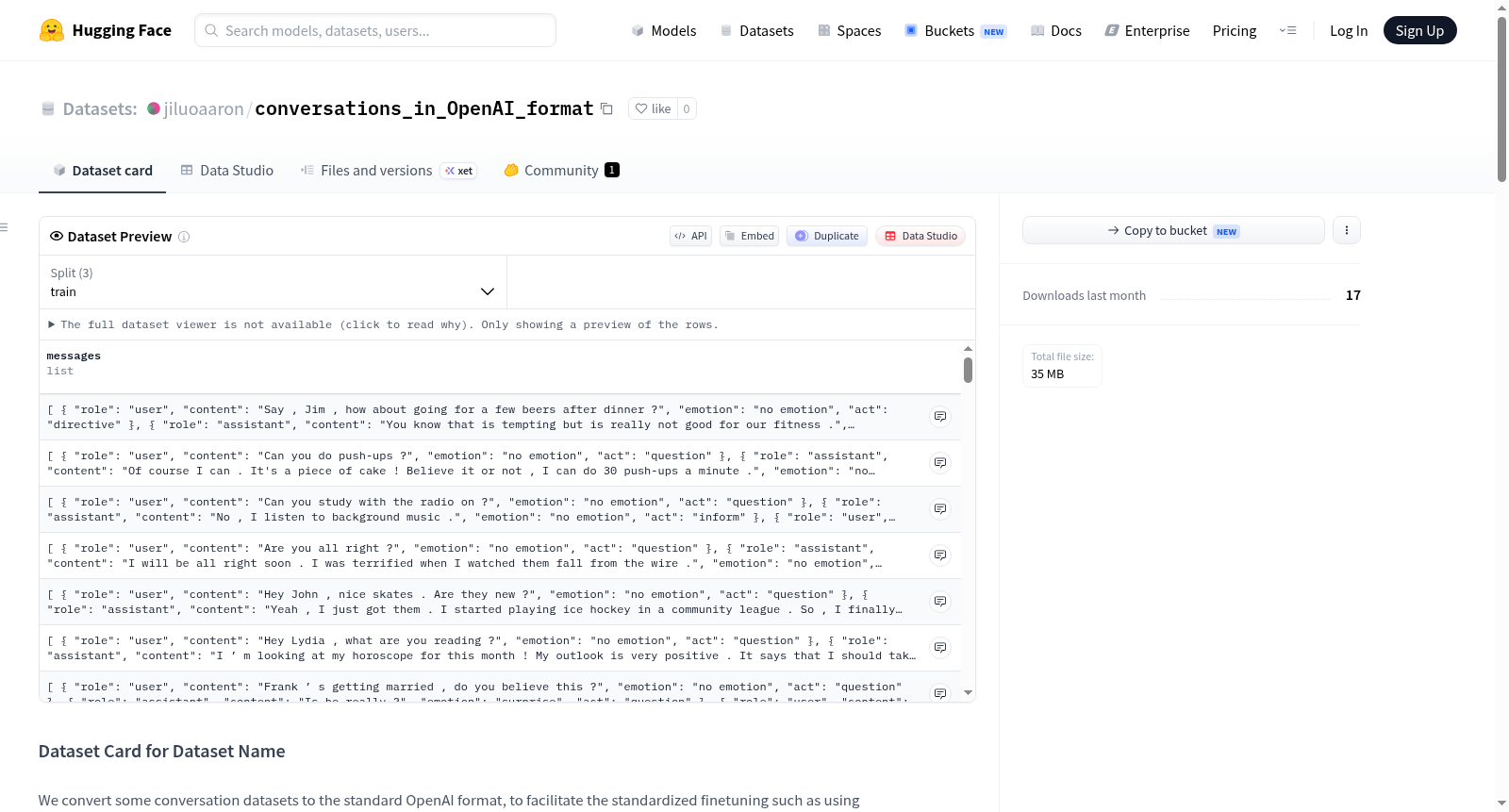Open Data Studio from preview header
The height and width of the screenshot is (812, 1509).
920,236
